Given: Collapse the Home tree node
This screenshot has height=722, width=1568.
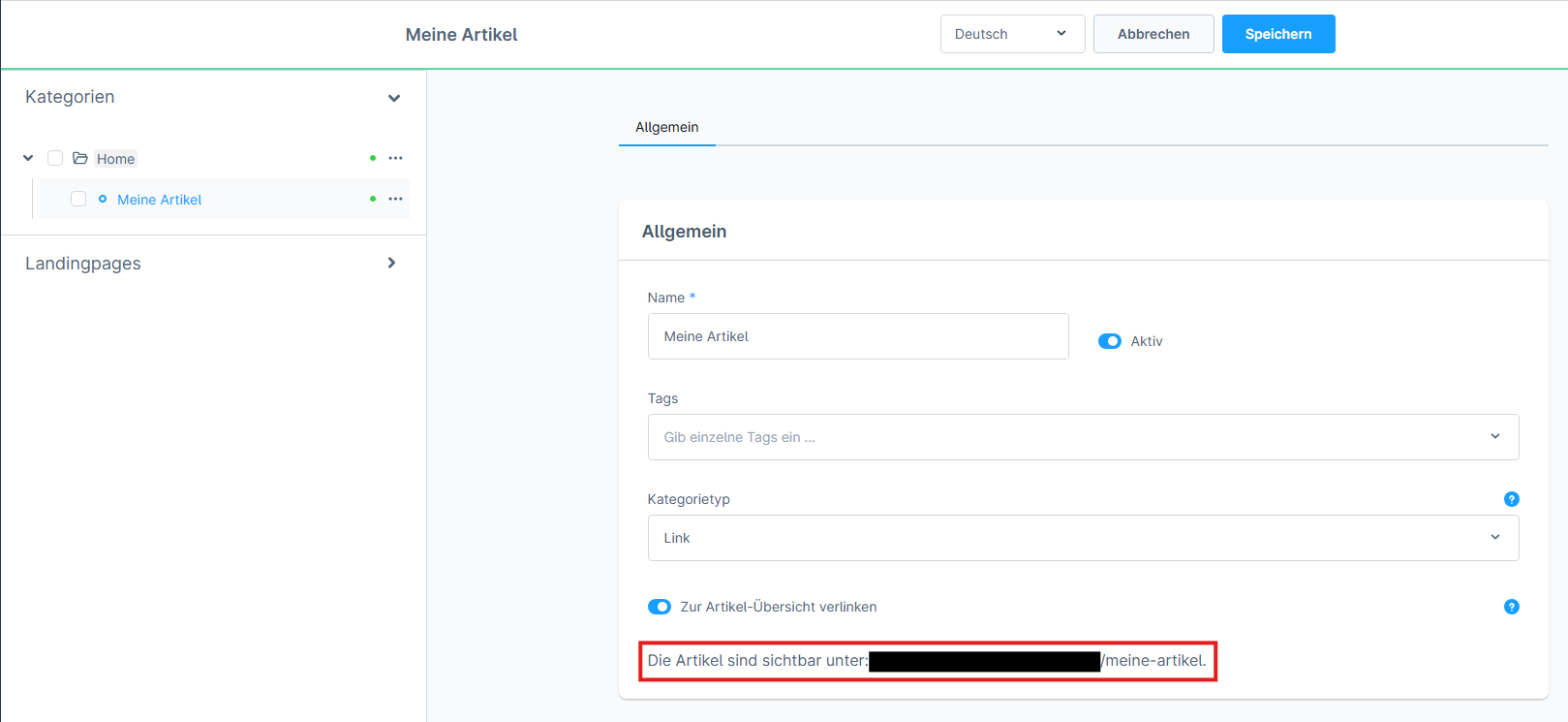Looking at the screenshot, I should point(28,158).
